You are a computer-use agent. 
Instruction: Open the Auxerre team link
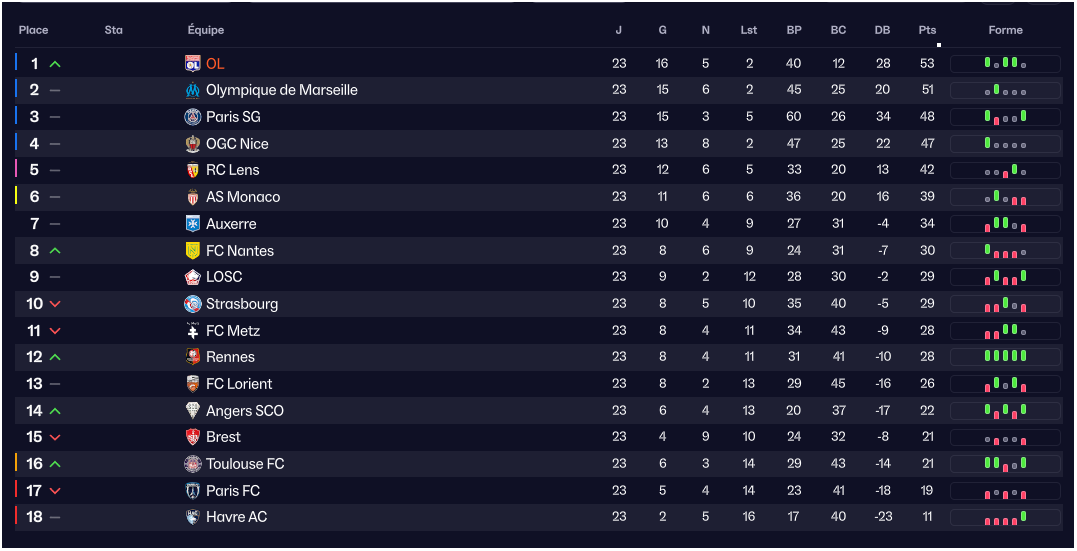click(x=231, y=224)
